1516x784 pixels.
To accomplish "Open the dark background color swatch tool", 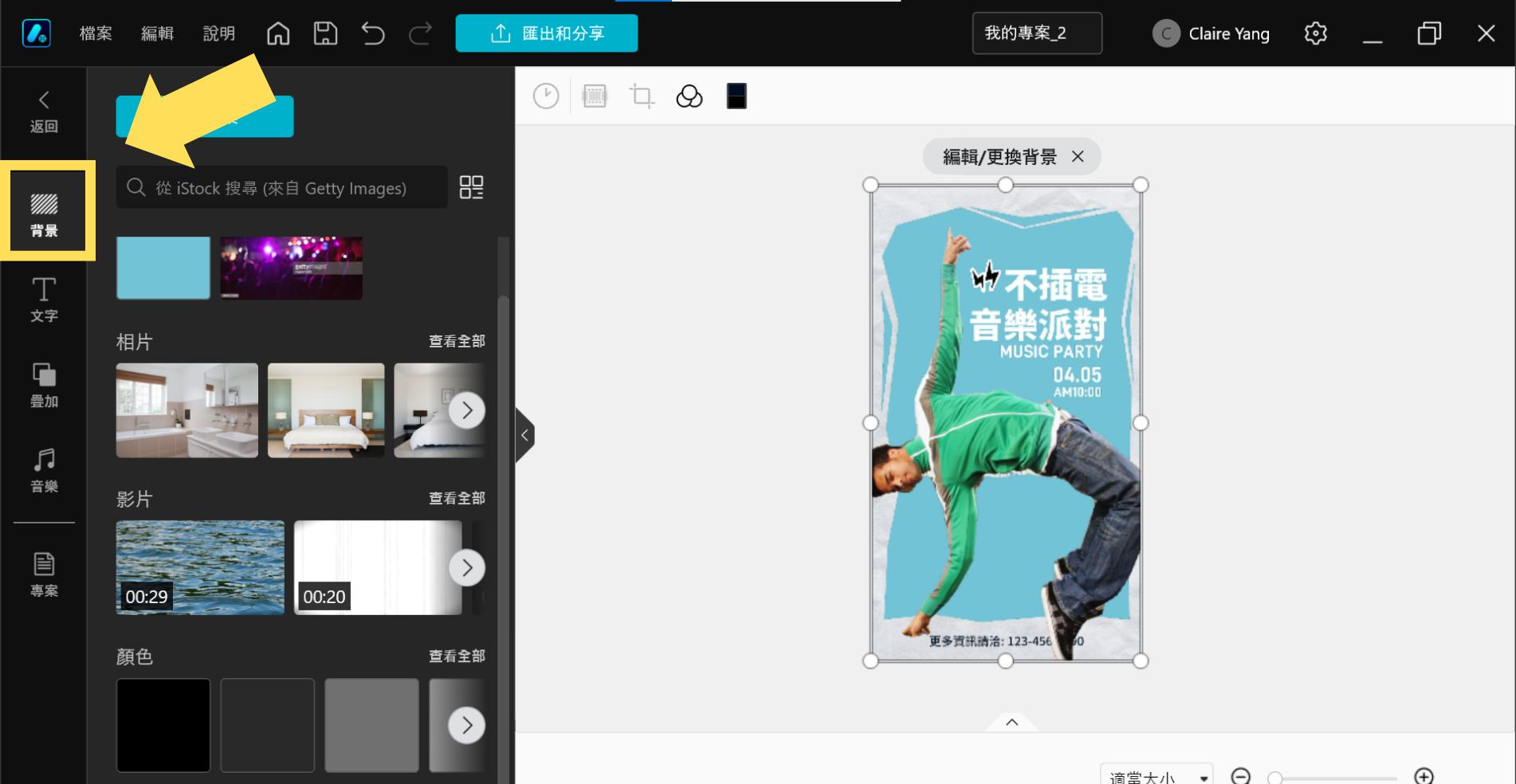I will point(736,96).
